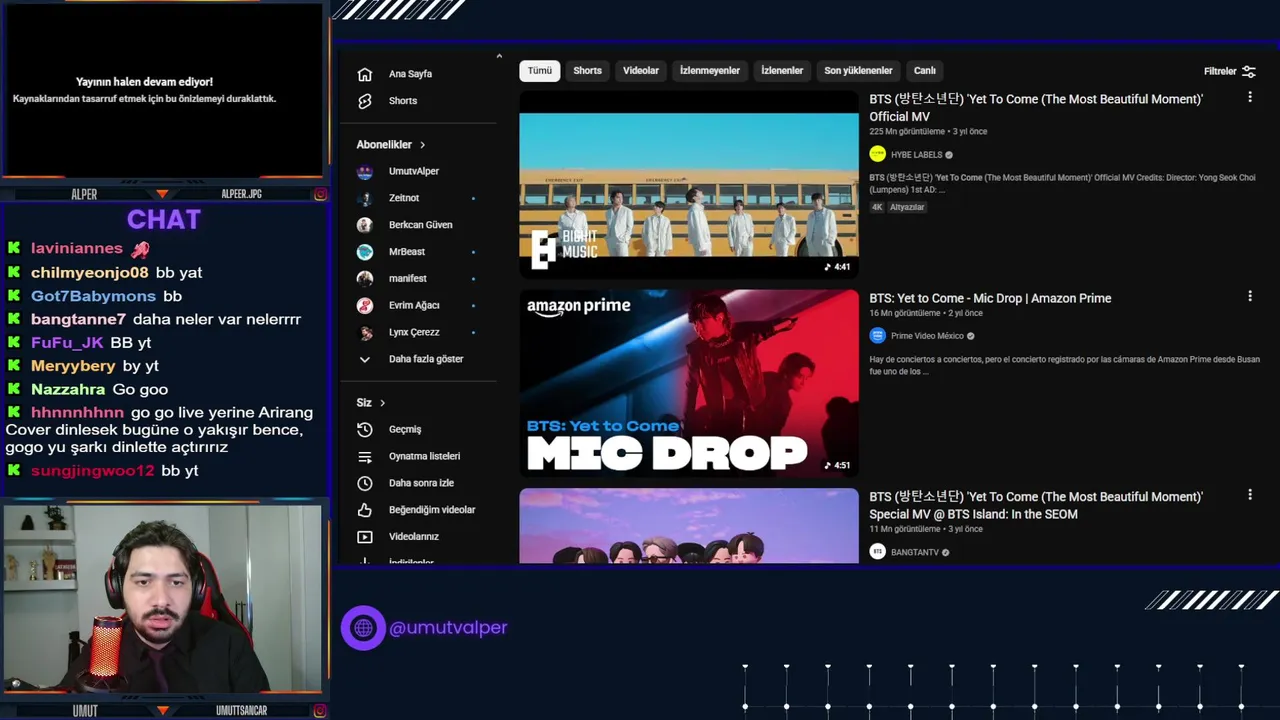The image size is (1280, 720).
Task: Click the 4K badge on first video
Action: 877,207
